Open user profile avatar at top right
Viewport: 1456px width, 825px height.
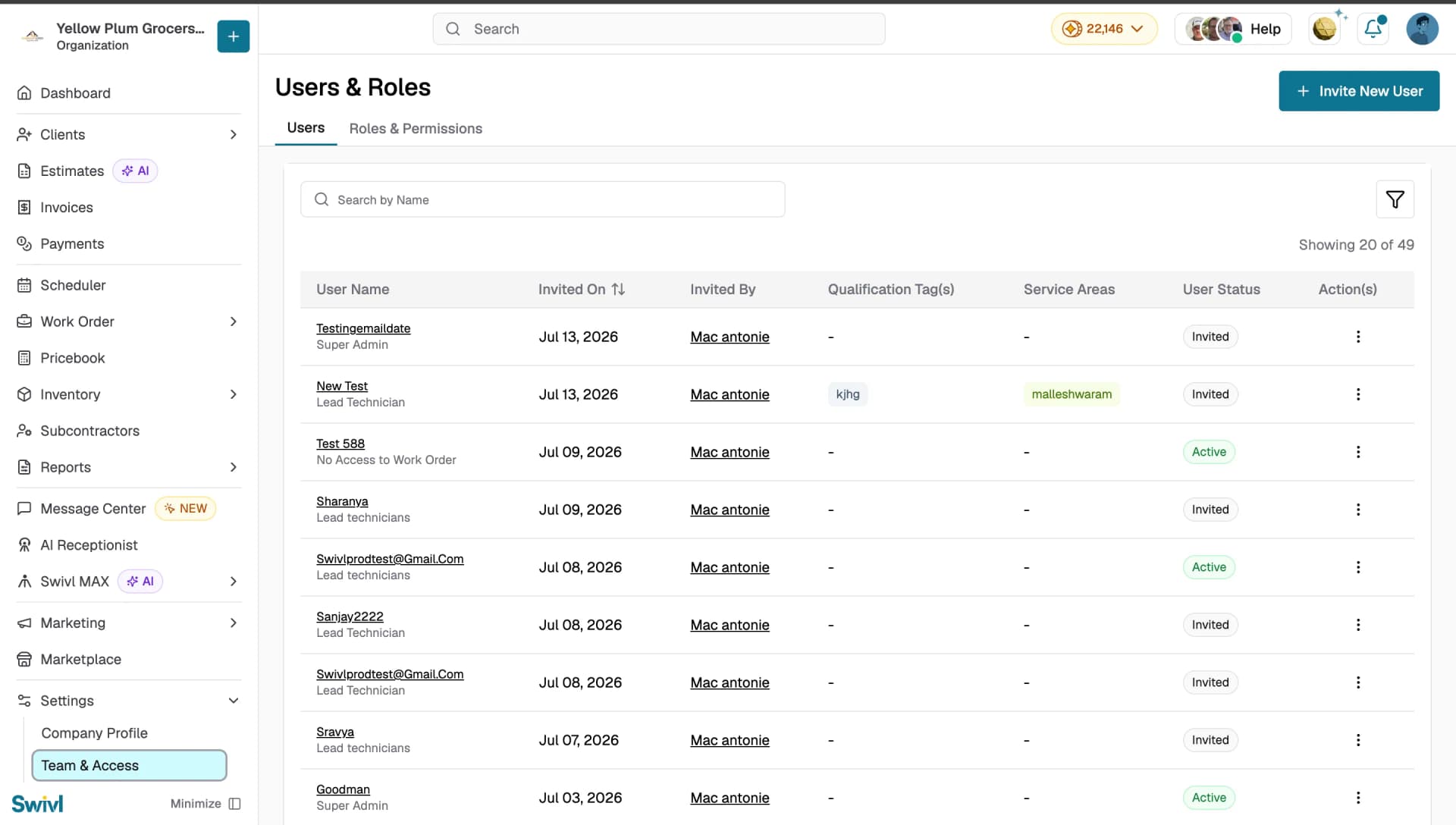1422,29
